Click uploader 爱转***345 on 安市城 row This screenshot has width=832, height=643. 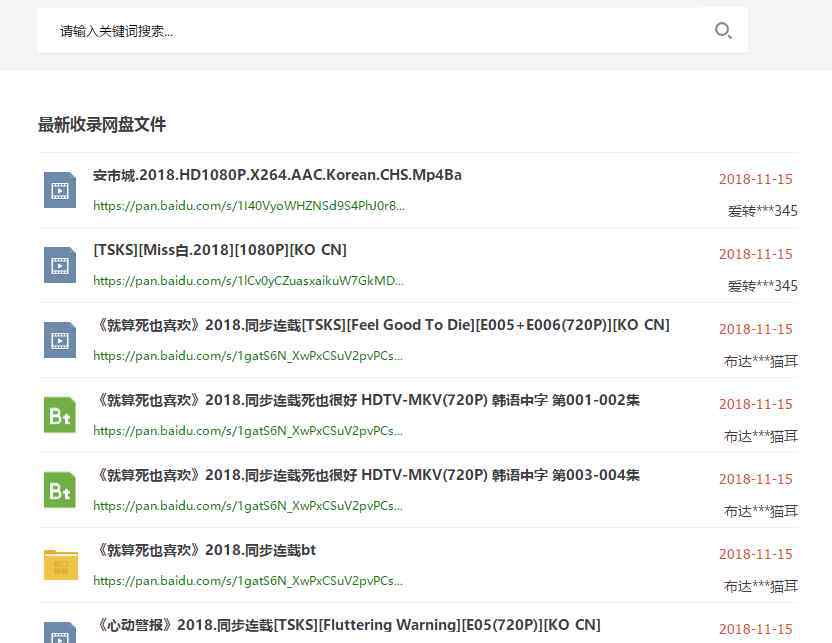point(762,211)
